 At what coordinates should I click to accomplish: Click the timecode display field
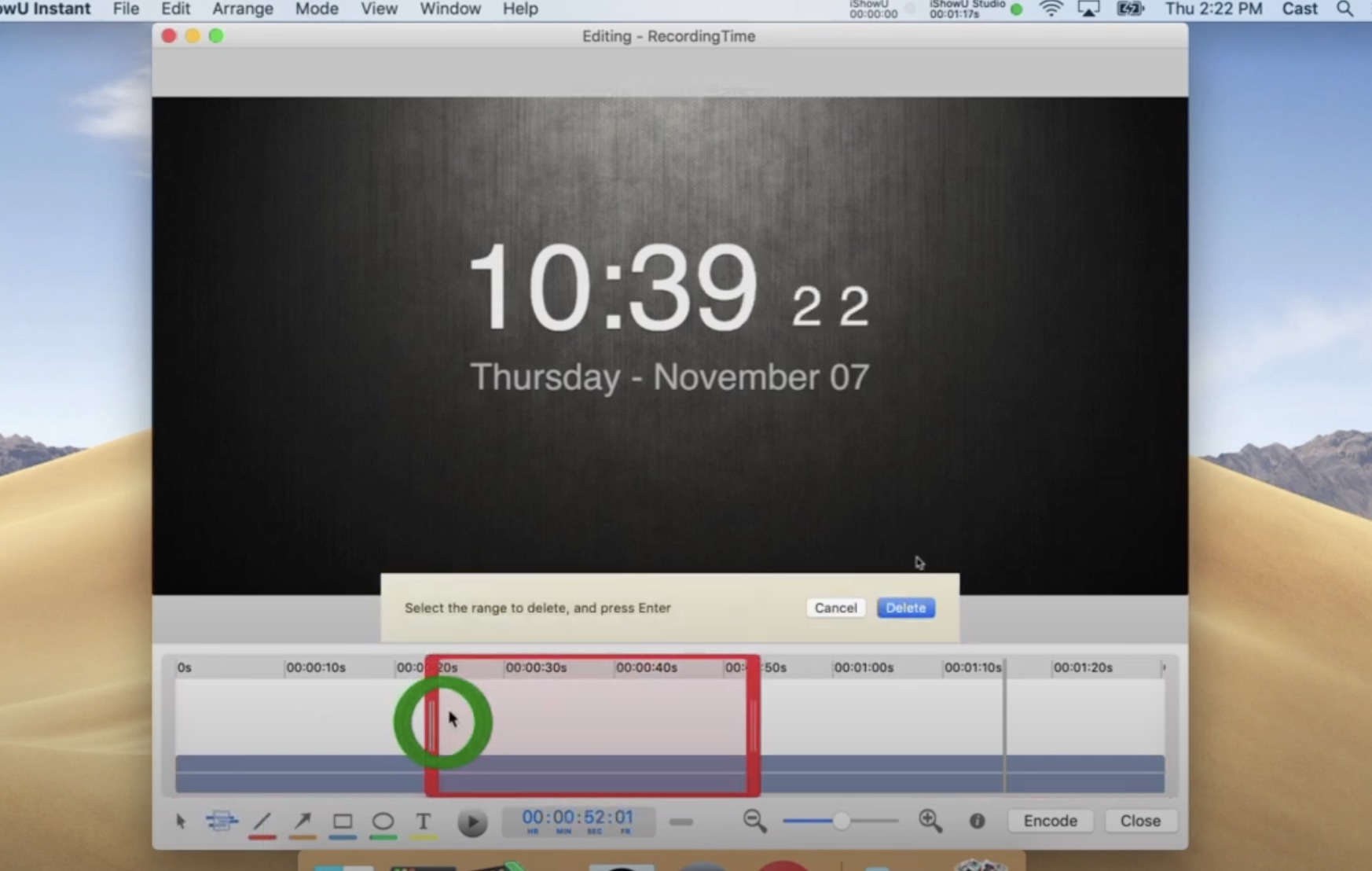click(x=578, y=821)
